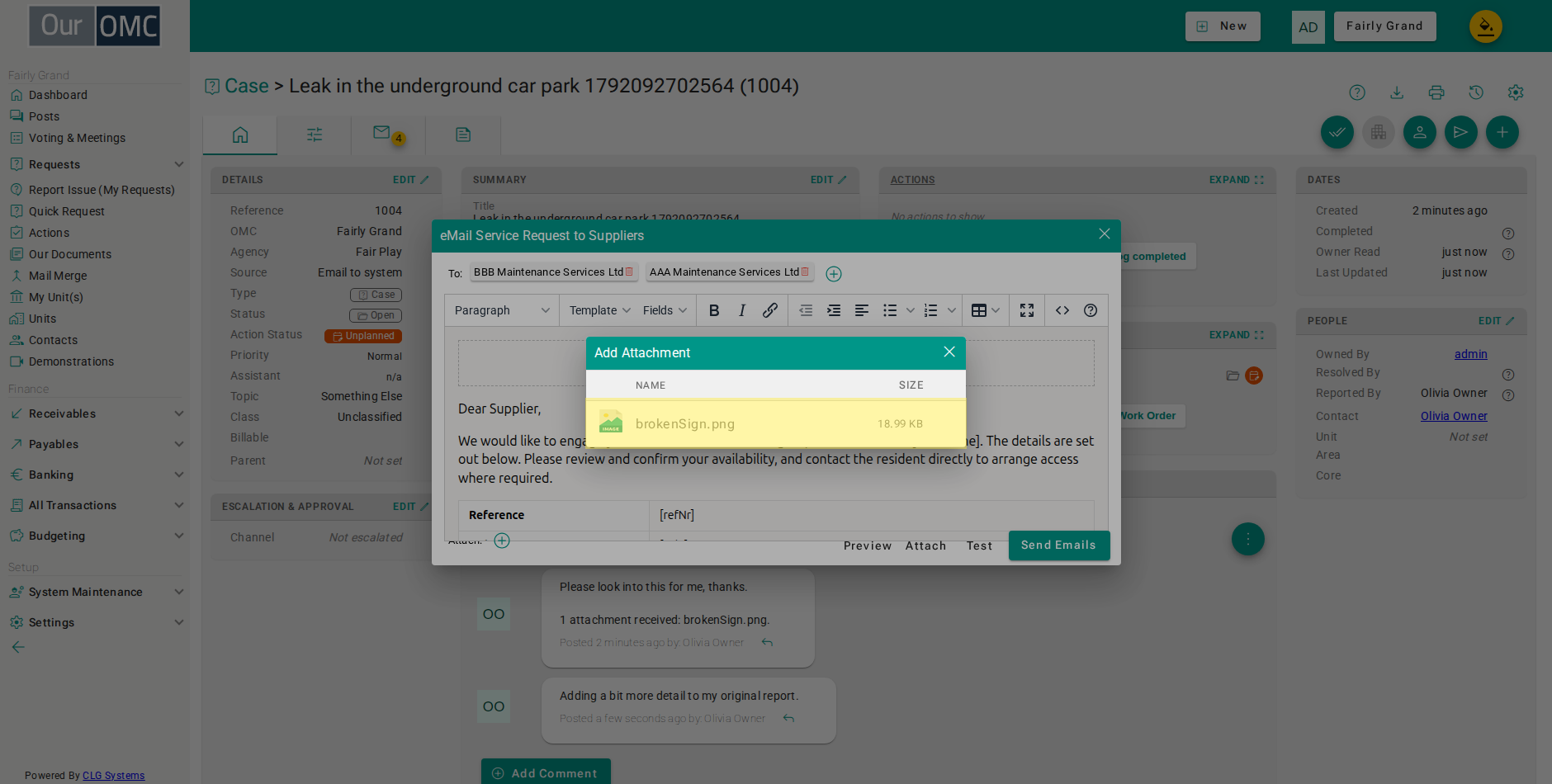Follow the Olivia Owner contact link
1552x784 pixels.
point(1454,416)
